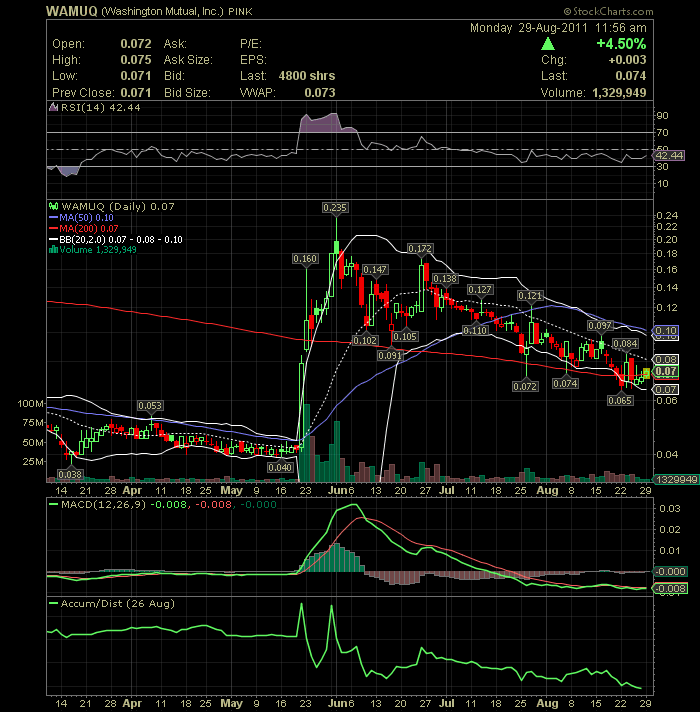Click the Last 4800 shrs value
This screenshot has height=712, width=700.
click(307, 76)
